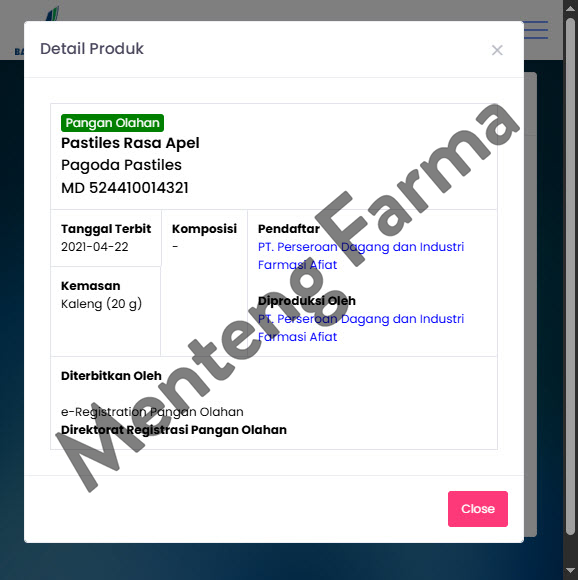Click the Diterbitkan Oleh heading

pyautogui.click(x=111, y=376)
